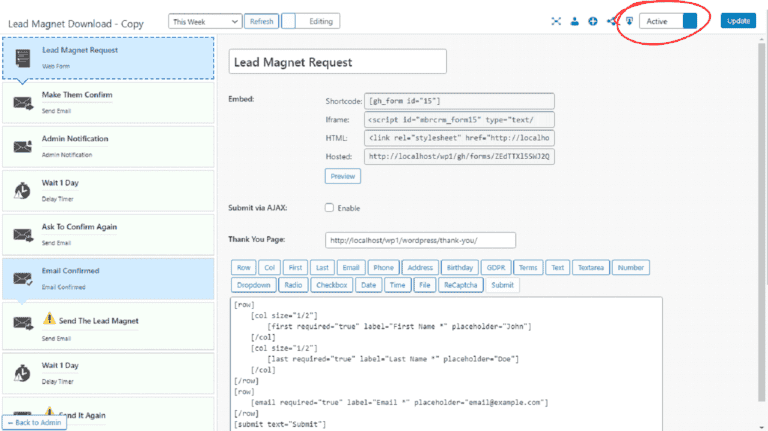Select the Lead Magnet Request step
The image size is (768, 431).
point(108,58)
